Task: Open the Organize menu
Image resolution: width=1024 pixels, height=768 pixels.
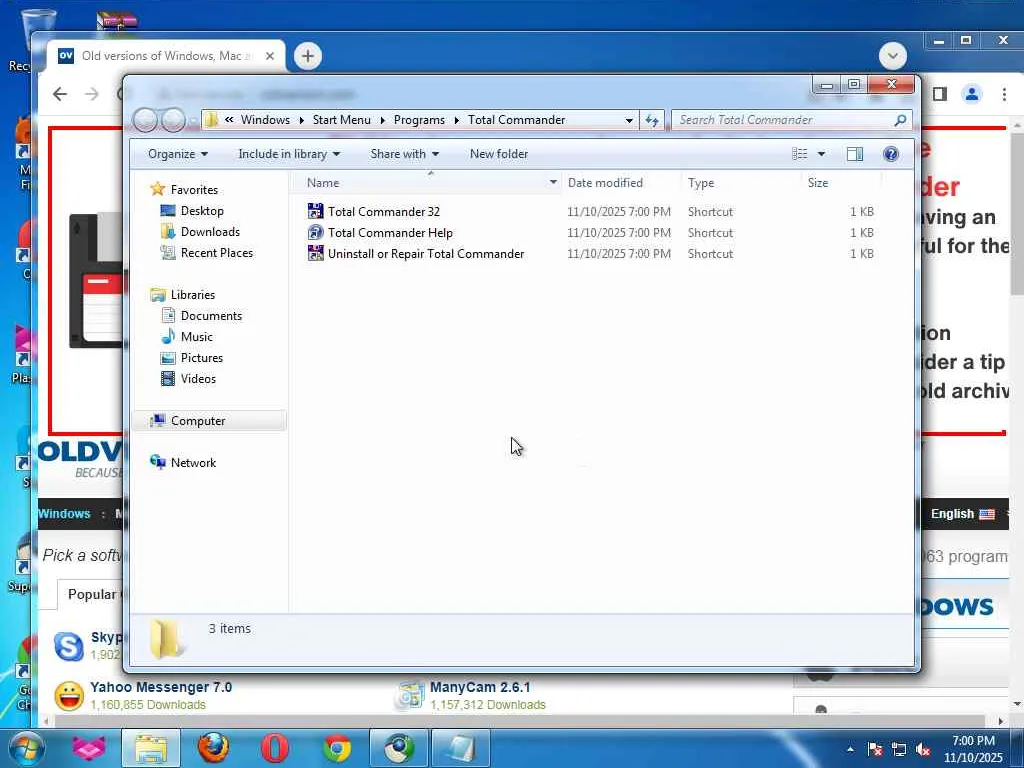Action: [x=178, y=154]
